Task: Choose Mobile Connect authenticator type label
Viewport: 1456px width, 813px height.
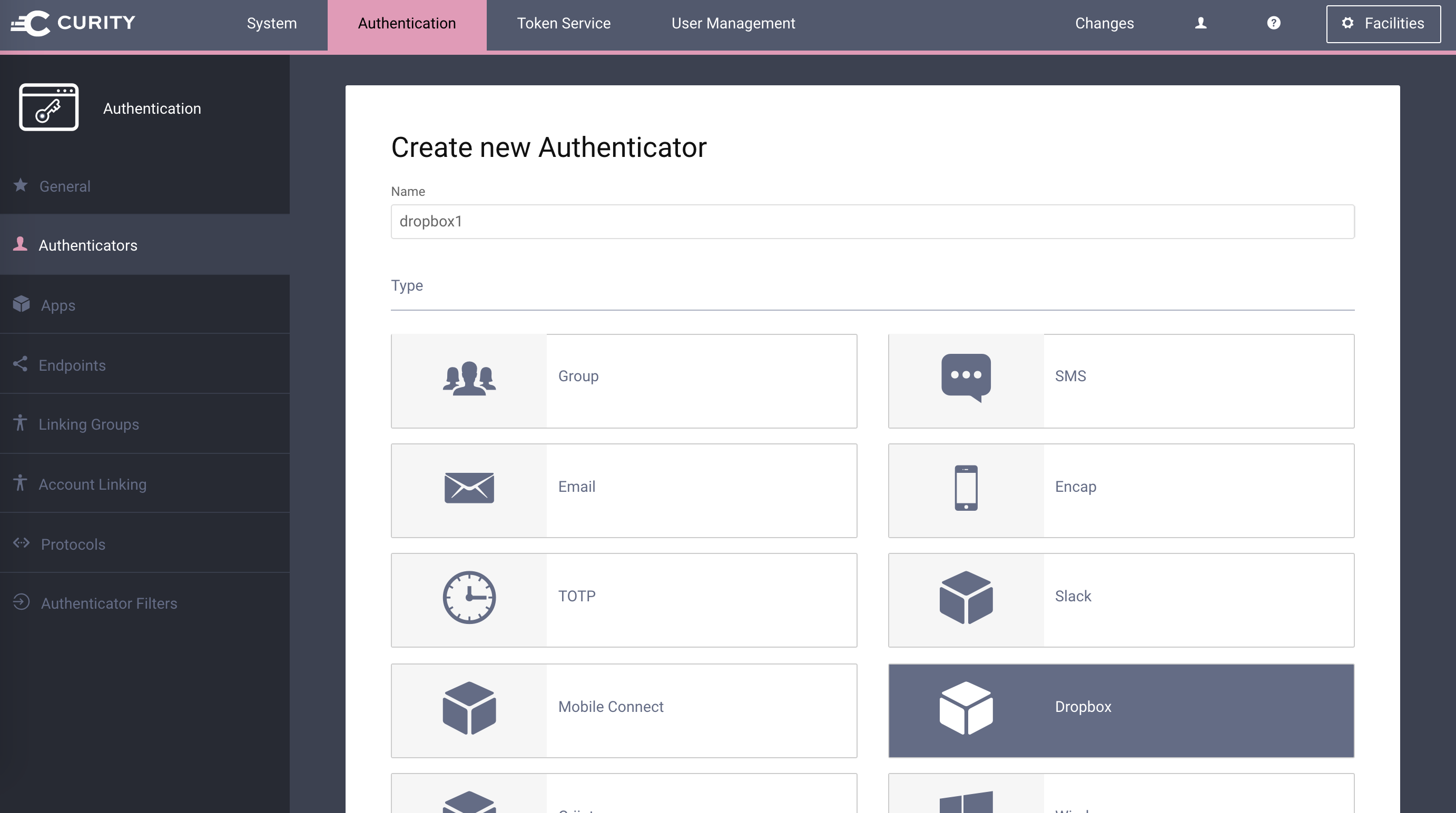Action: 611,707
